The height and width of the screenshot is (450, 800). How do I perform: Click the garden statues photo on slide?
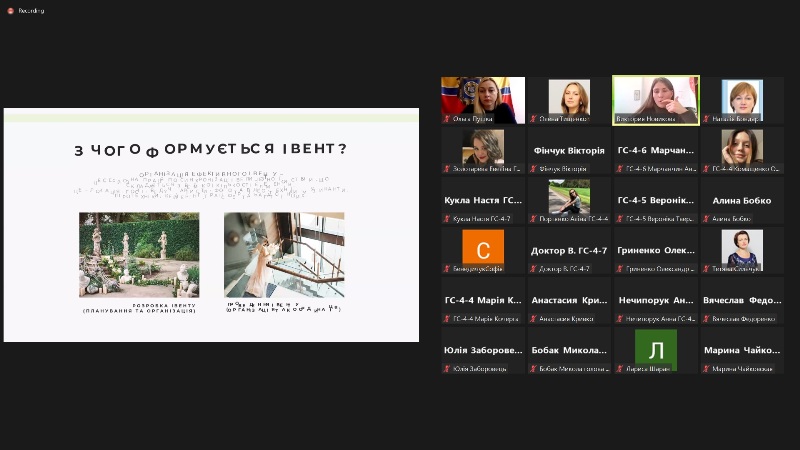point(139,254)
